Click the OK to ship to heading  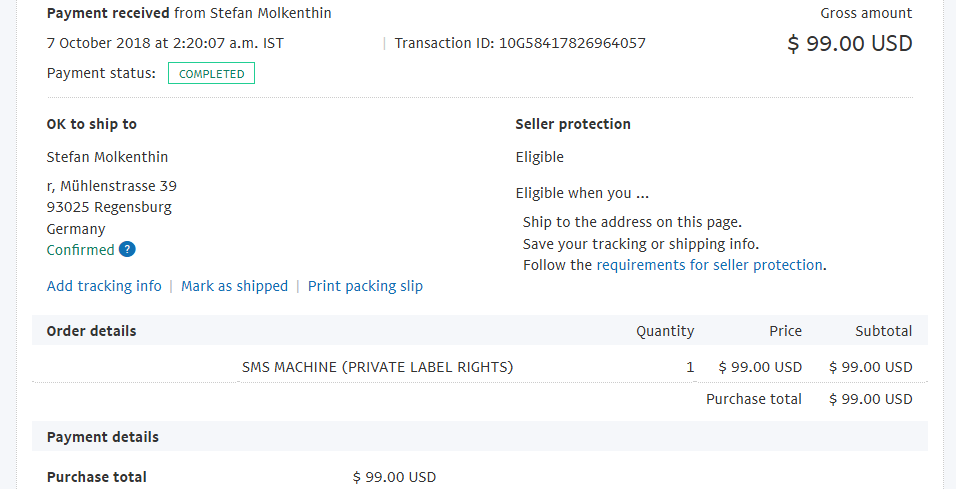click(91, 124)
